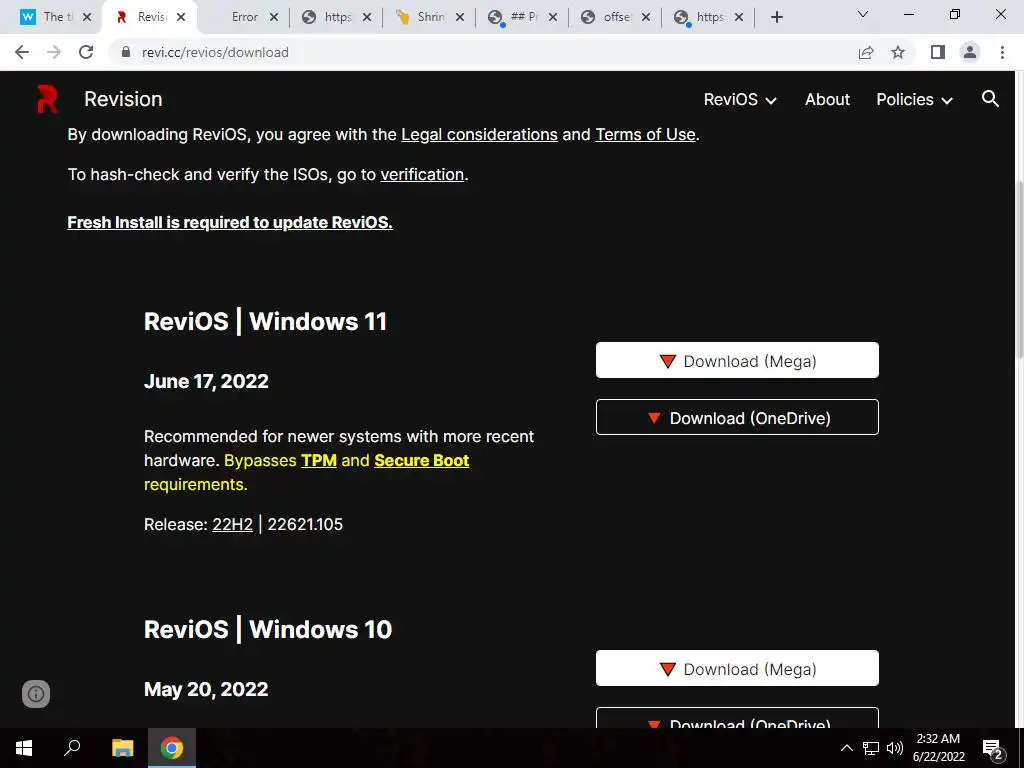This screenshot has height=768, width=1024.
Task: Open the Chrome three-dot menu
Action: click(x=1002, y=52)
